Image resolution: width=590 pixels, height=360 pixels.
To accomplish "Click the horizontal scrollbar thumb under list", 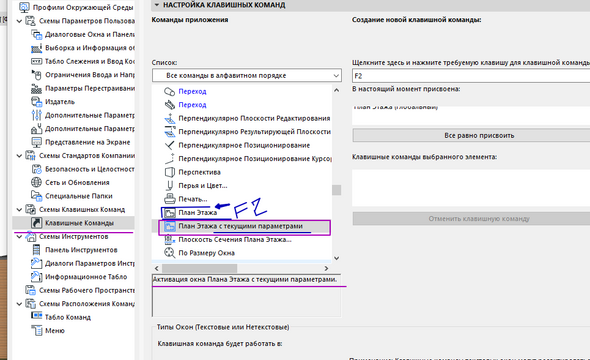I will point(199,268).
